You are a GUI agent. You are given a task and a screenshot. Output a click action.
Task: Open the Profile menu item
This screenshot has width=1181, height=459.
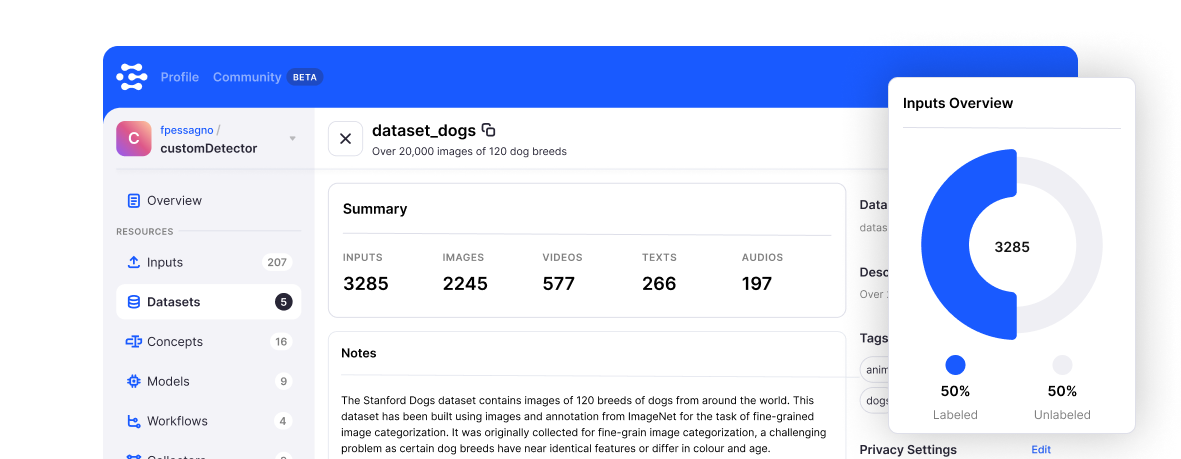coord(180,77)
